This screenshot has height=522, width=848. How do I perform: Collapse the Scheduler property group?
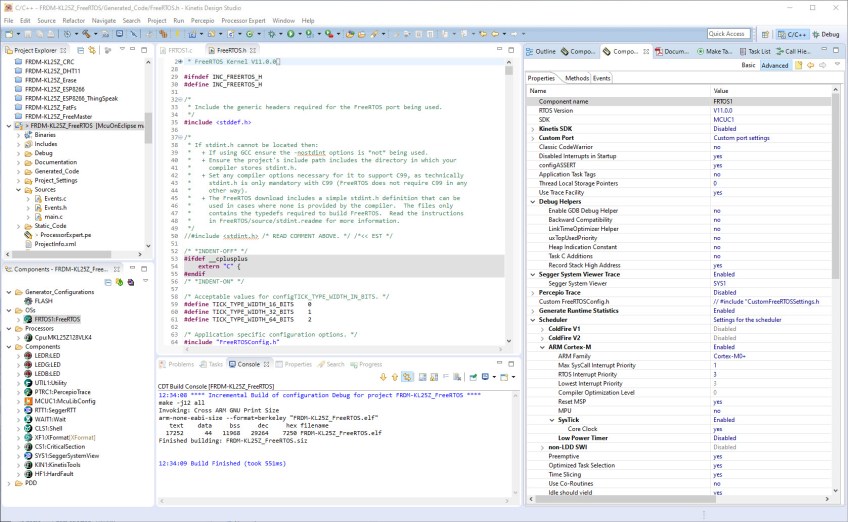click(531, 319)
